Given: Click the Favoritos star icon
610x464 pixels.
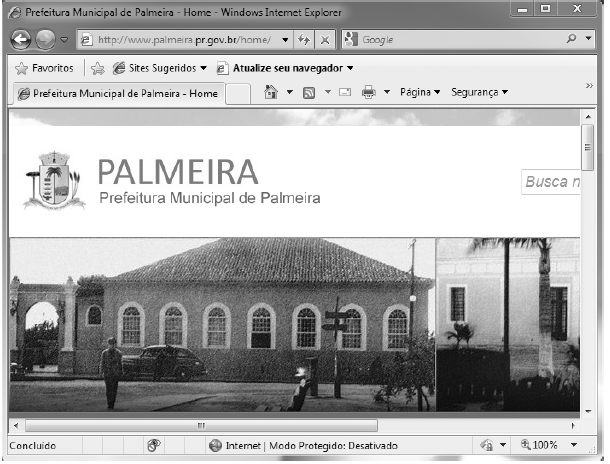Looking at the screenshot, I should 21,68.
